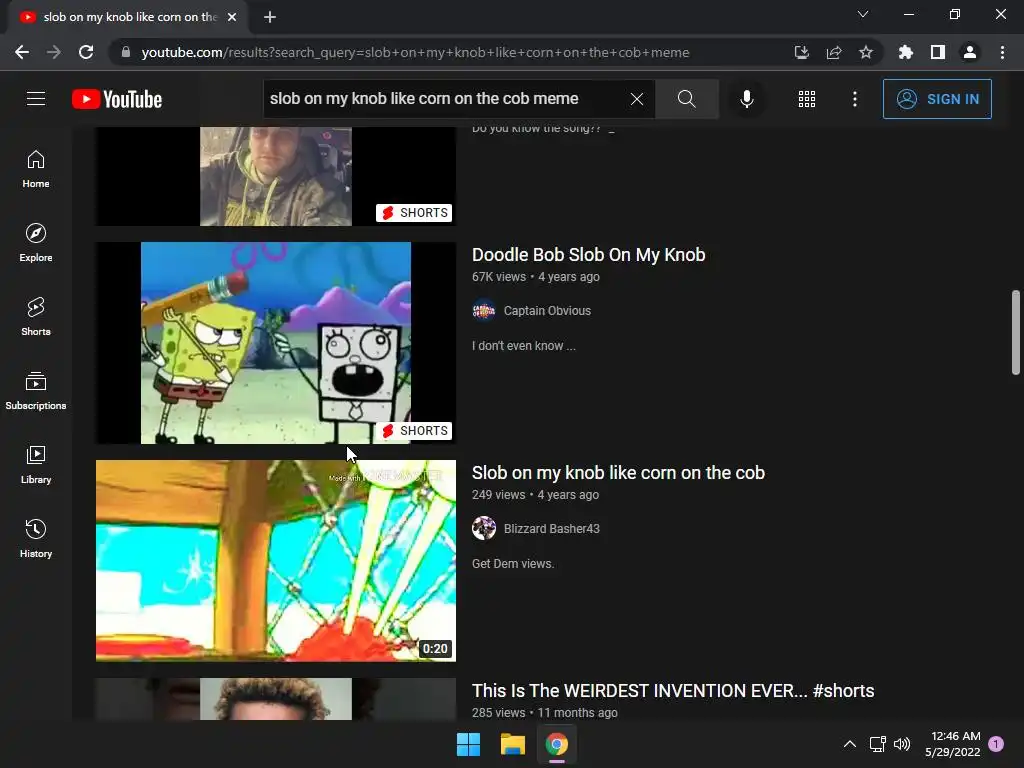This screenshot has width=1024, height=768.
Task: Bookmark this page with star
Action: 865,52
